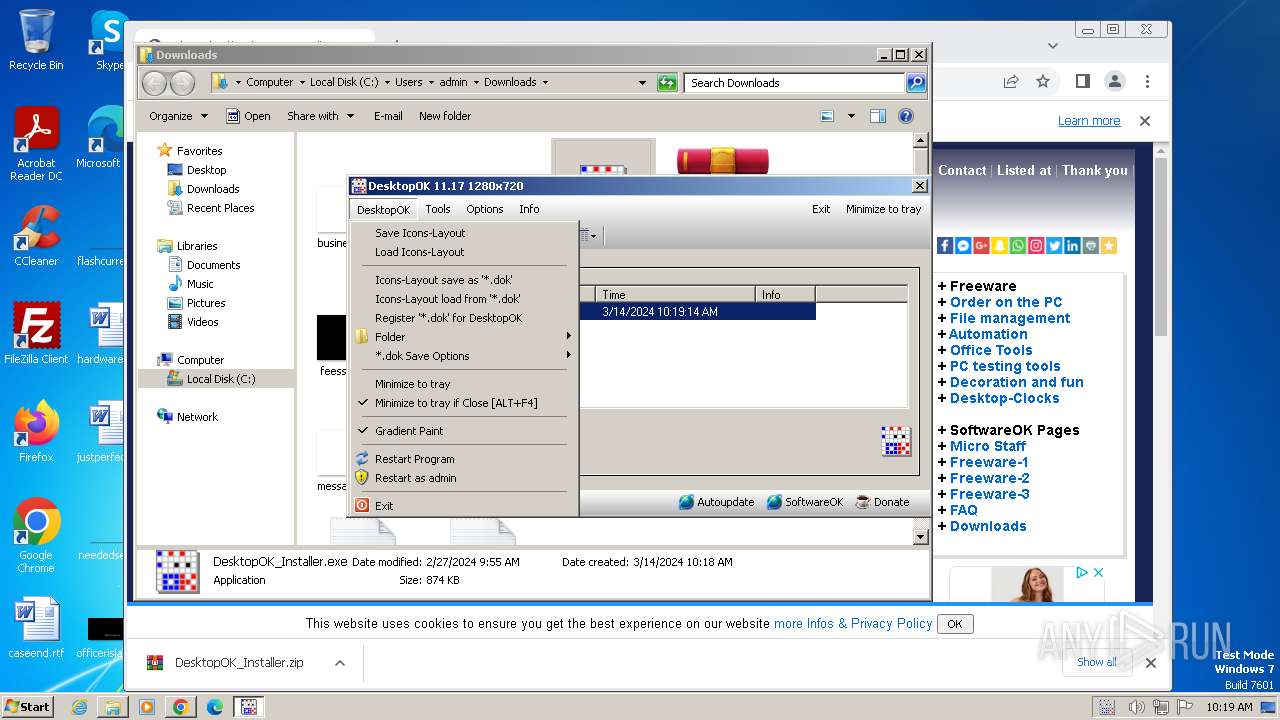Bookmark page with the star icon

pyautogui.click(x=1043, y=81)
